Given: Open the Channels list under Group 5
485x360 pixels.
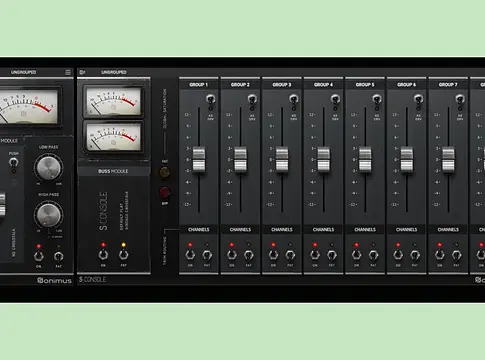Looking at the screenshot, I should (365, 230).
